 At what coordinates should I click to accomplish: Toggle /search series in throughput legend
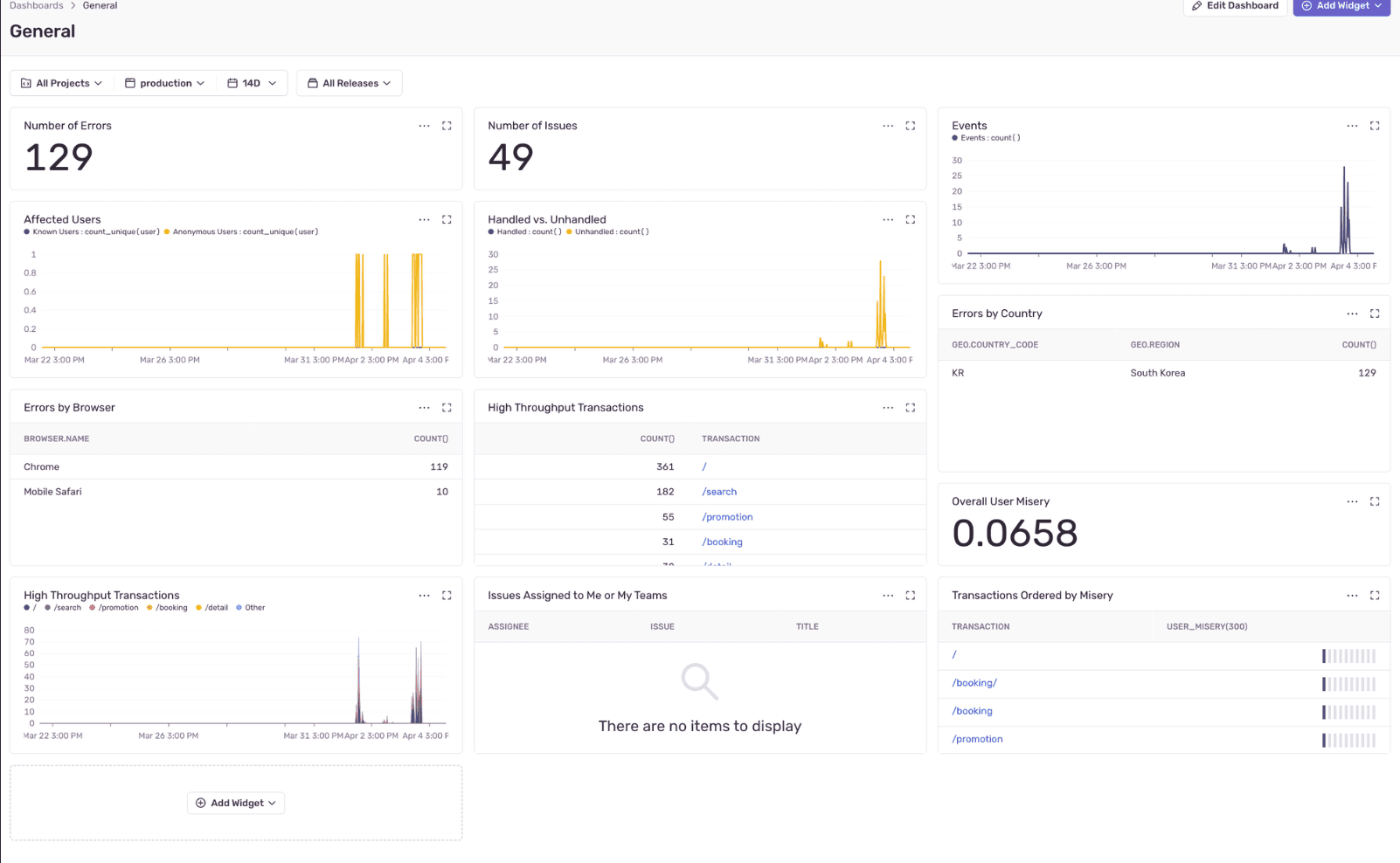click(66, 608)
